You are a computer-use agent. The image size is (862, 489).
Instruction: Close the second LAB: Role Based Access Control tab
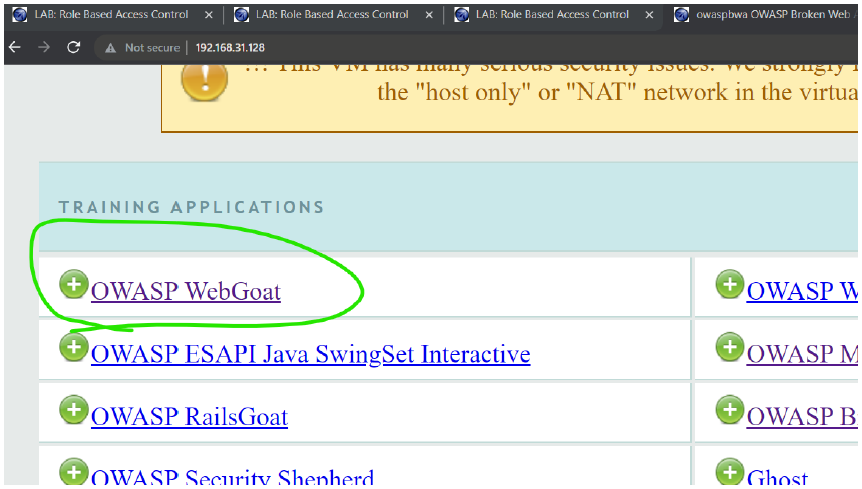tap(429, 15)
